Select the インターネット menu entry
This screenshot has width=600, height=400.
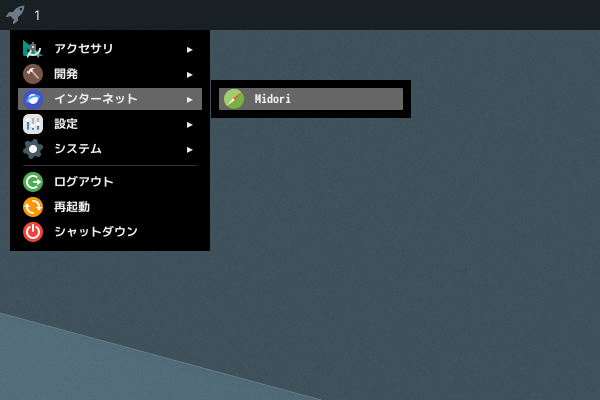tap(110, 99)
